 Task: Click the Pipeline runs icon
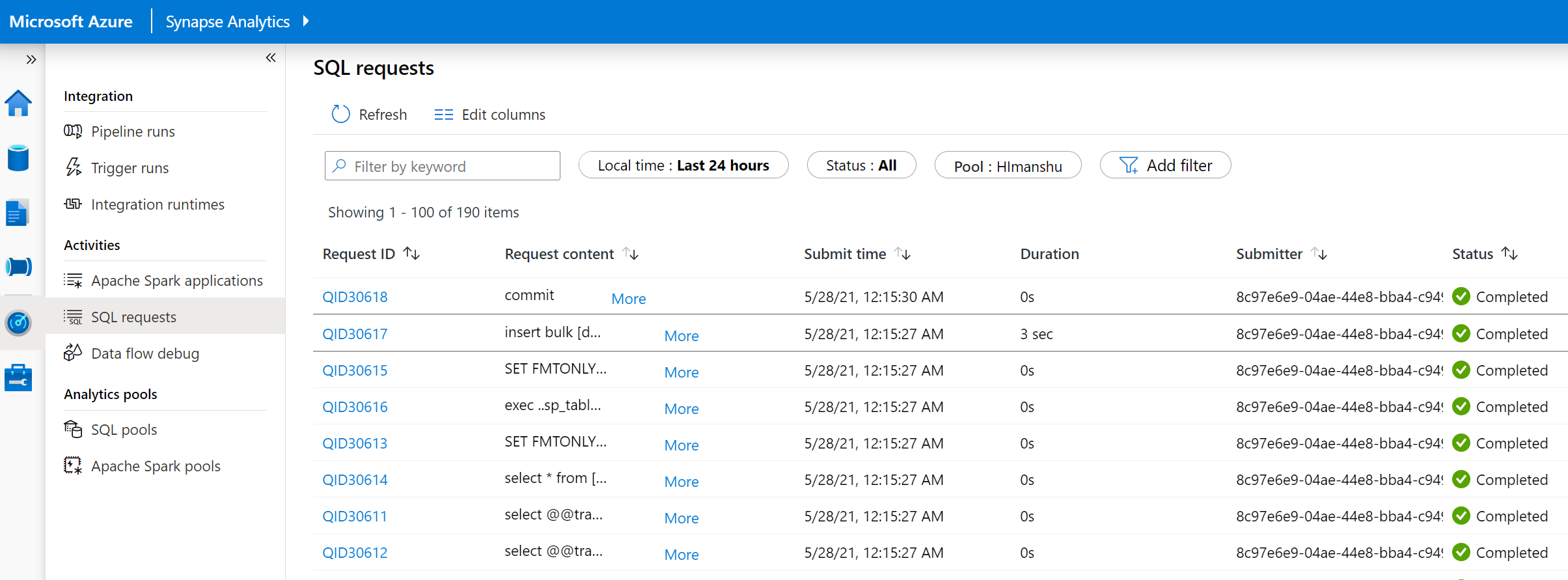coord(73,131)
